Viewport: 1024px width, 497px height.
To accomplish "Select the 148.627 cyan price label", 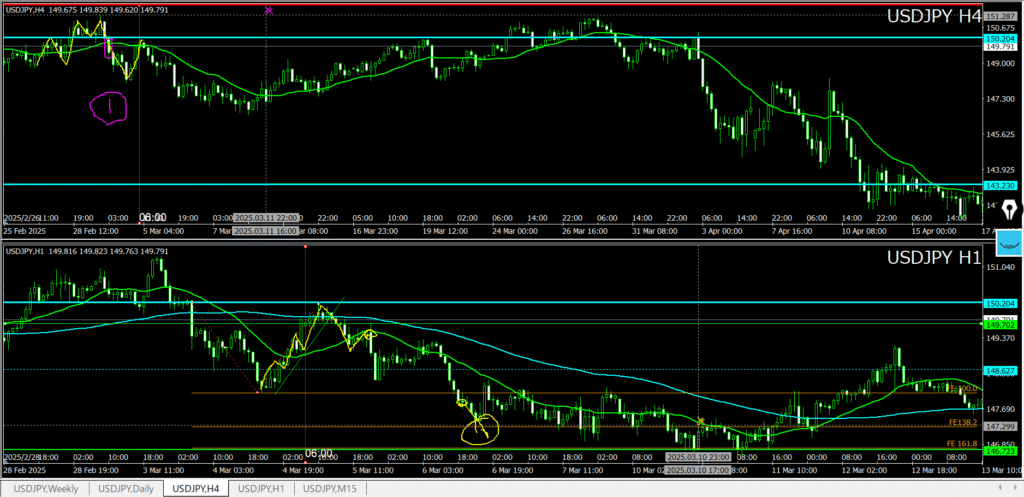I will click(1001, 370).
